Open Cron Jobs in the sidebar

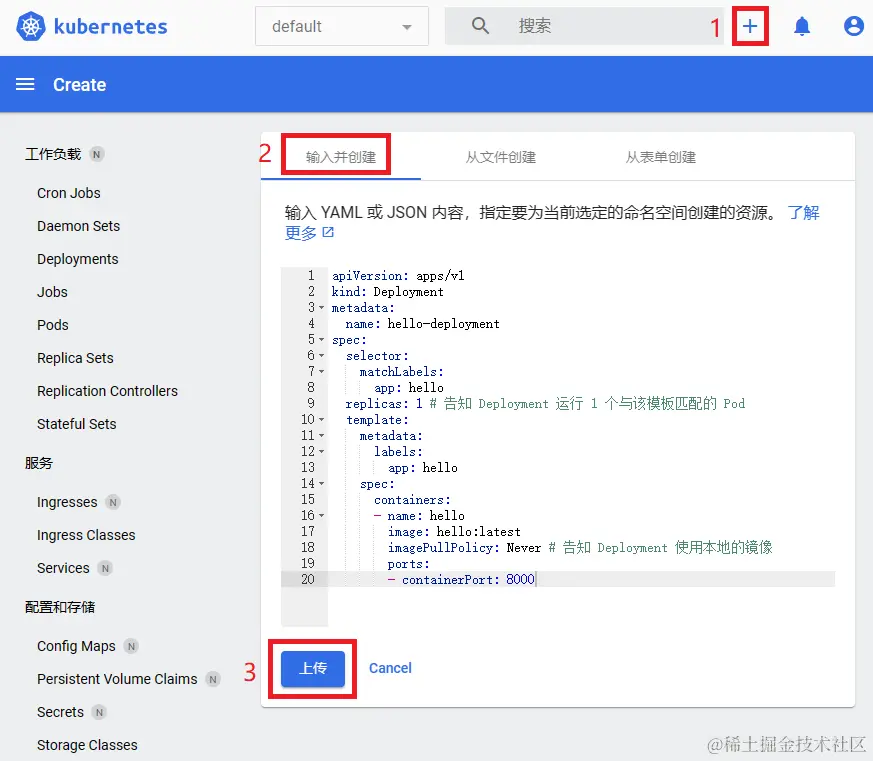coord(69,193)
